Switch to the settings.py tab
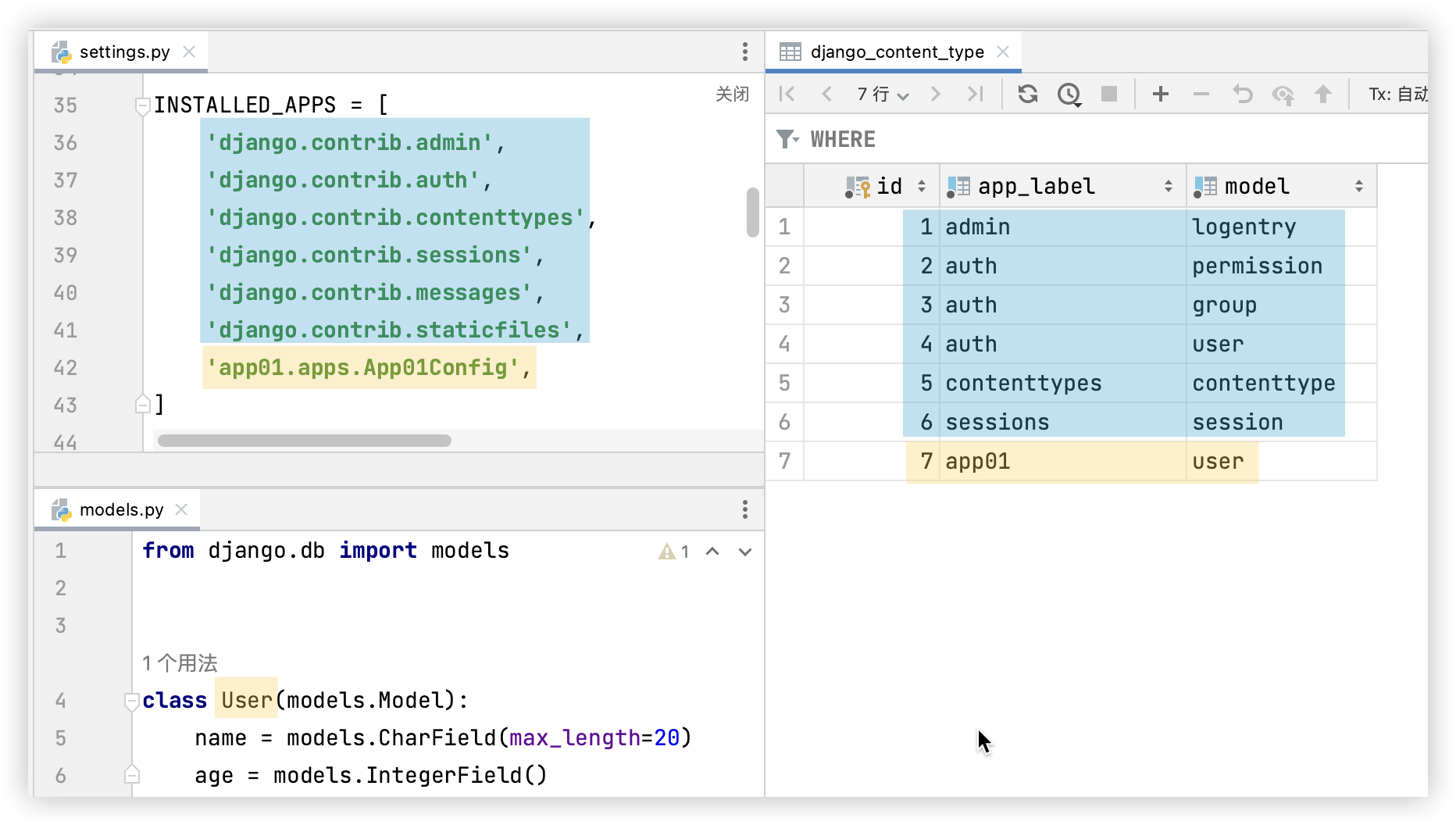Viewport: 1456px width, 825px height. pyautogui.click(x=124, y=52)
